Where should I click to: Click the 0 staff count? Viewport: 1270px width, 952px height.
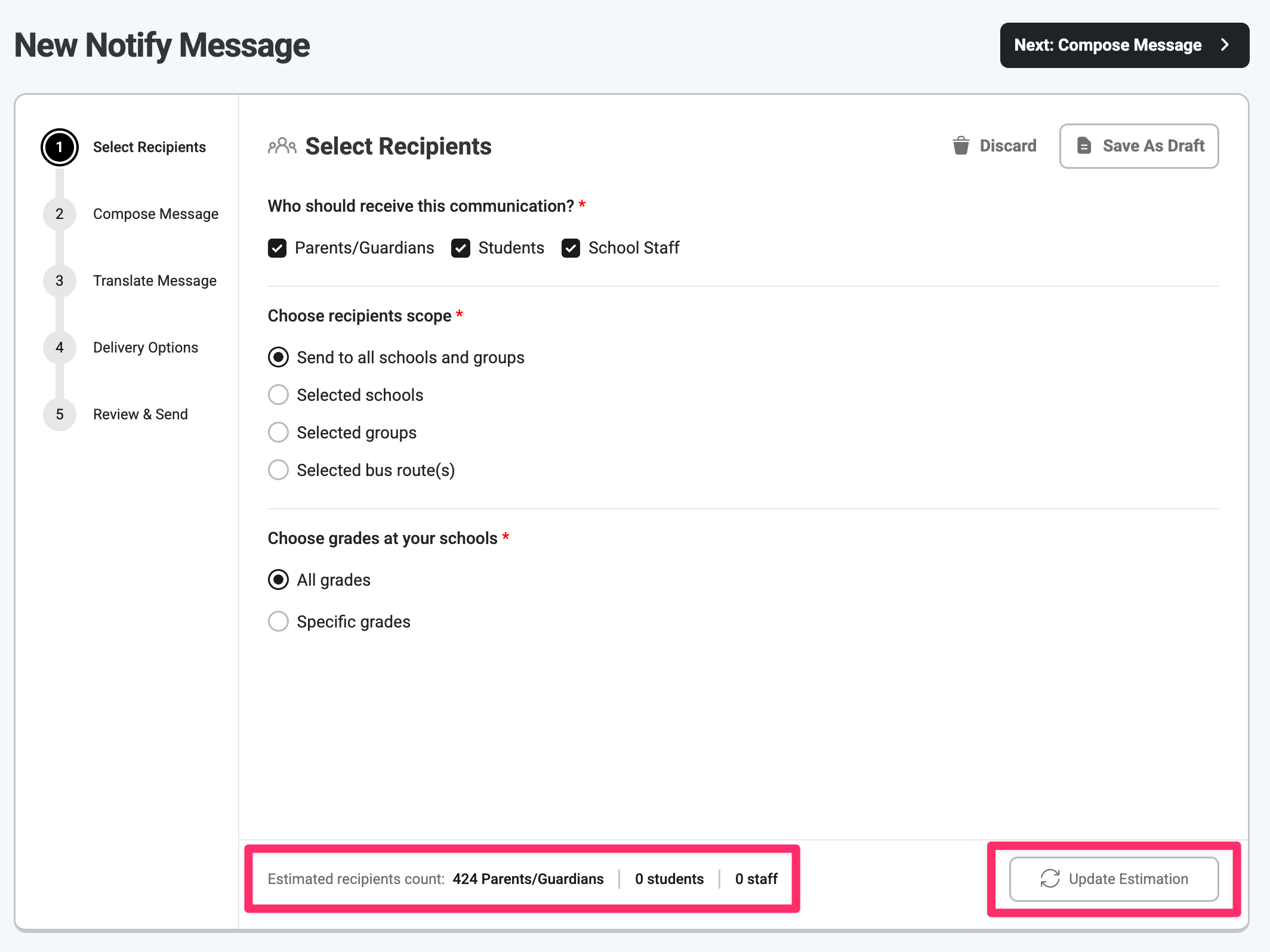tap(756, 879)
